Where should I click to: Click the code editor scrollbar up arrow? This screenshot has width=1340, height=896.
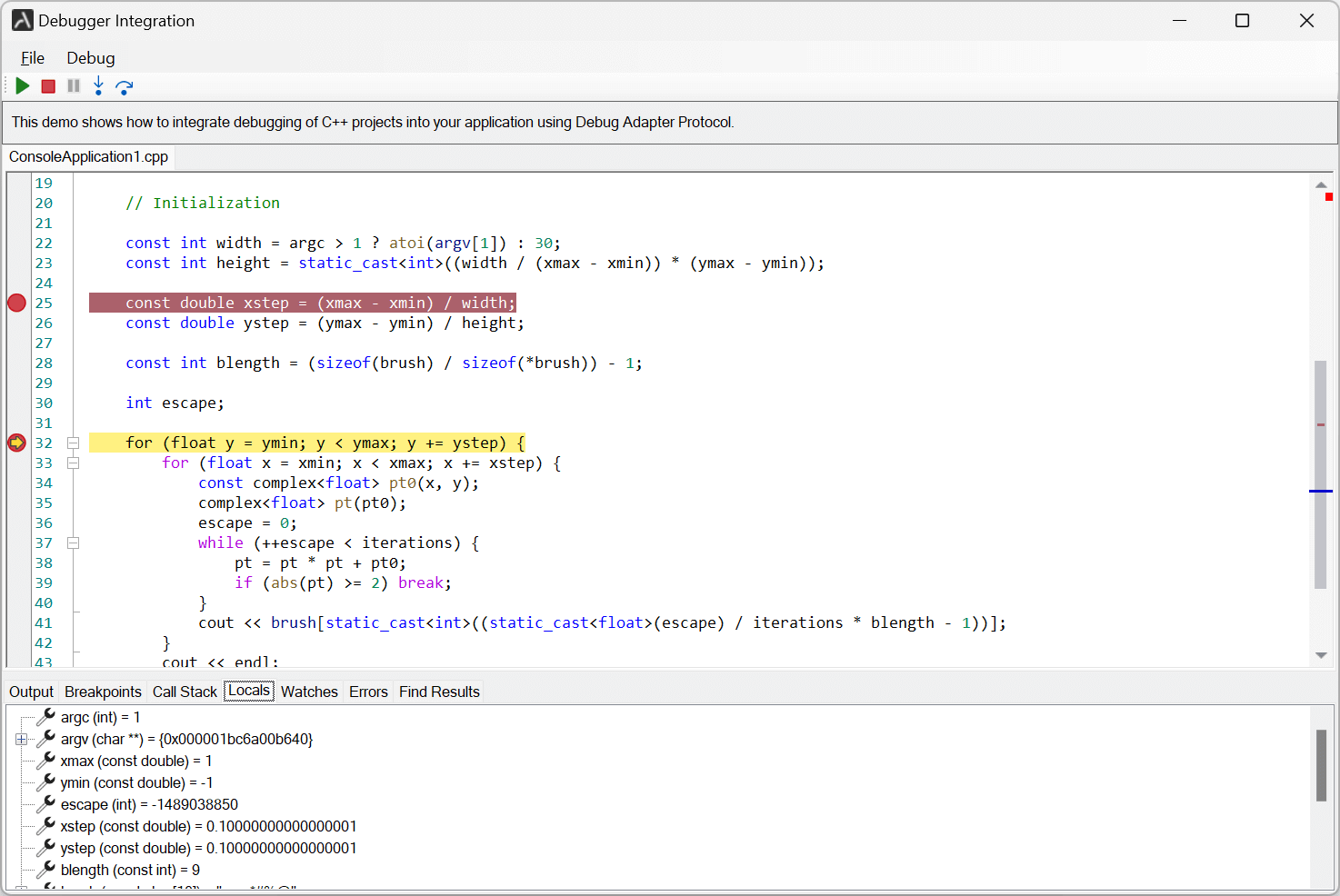coord(1321,184)
